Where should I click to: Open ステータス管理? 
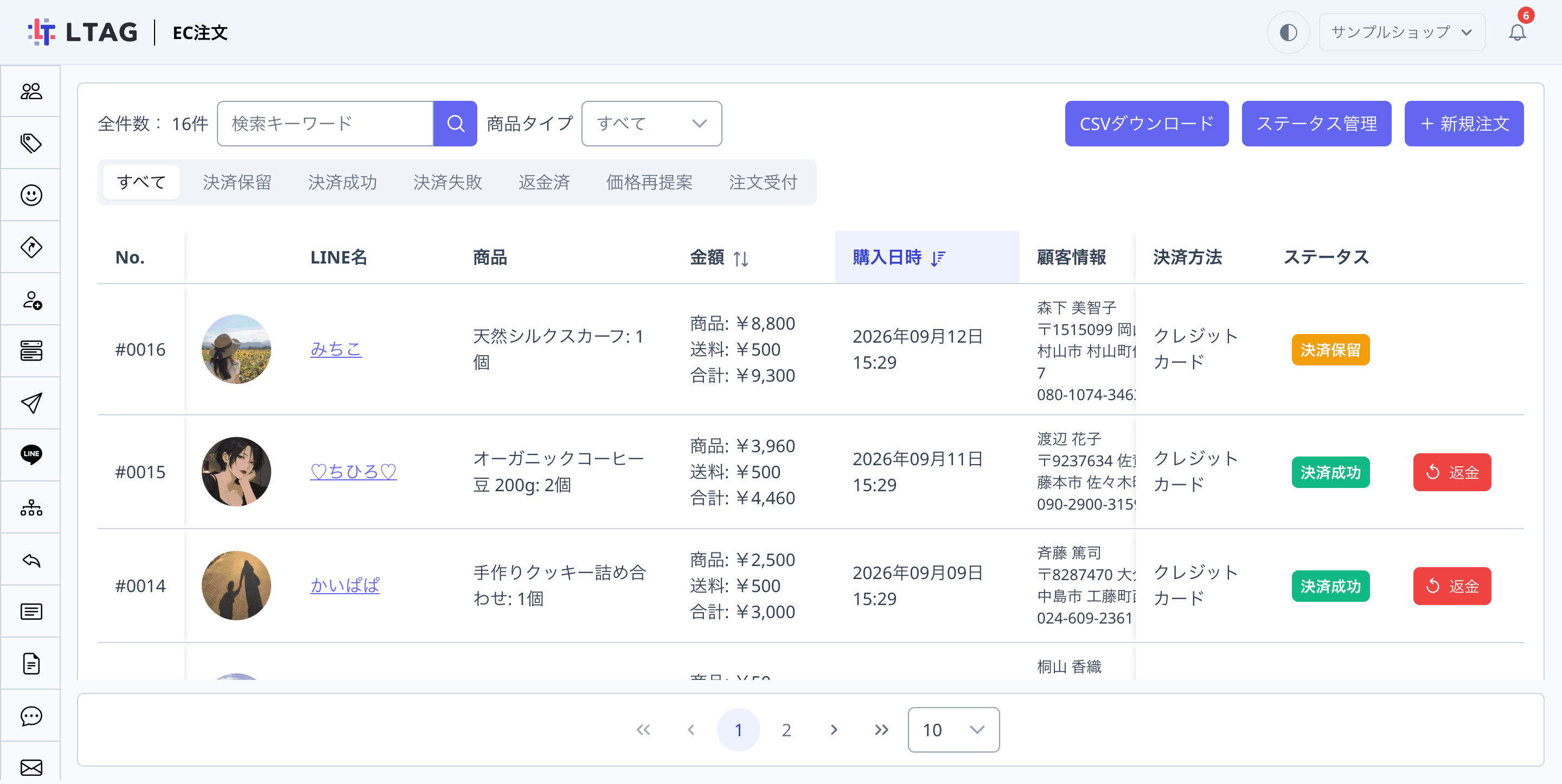[1316, 124]
